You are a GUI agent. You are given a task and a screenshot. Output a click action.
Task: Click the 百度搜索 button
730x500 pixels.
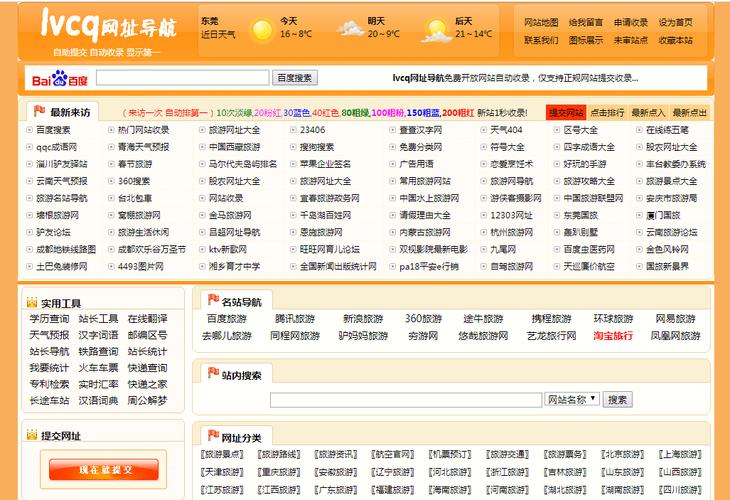coord(295,78)
